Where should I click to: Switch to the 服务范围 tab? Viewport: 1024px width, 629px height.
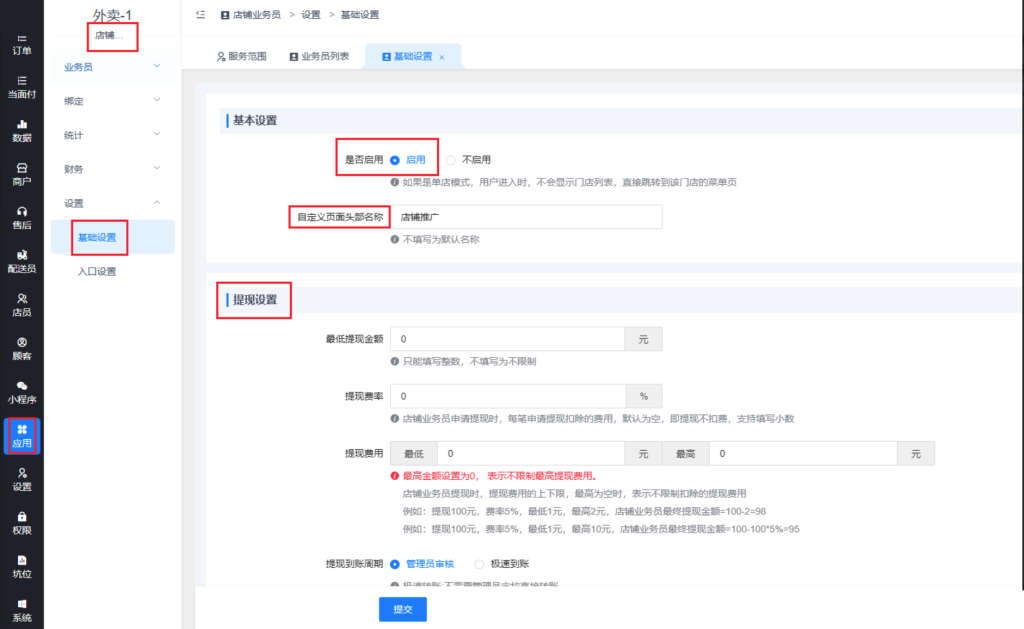(x=242, y=57)
